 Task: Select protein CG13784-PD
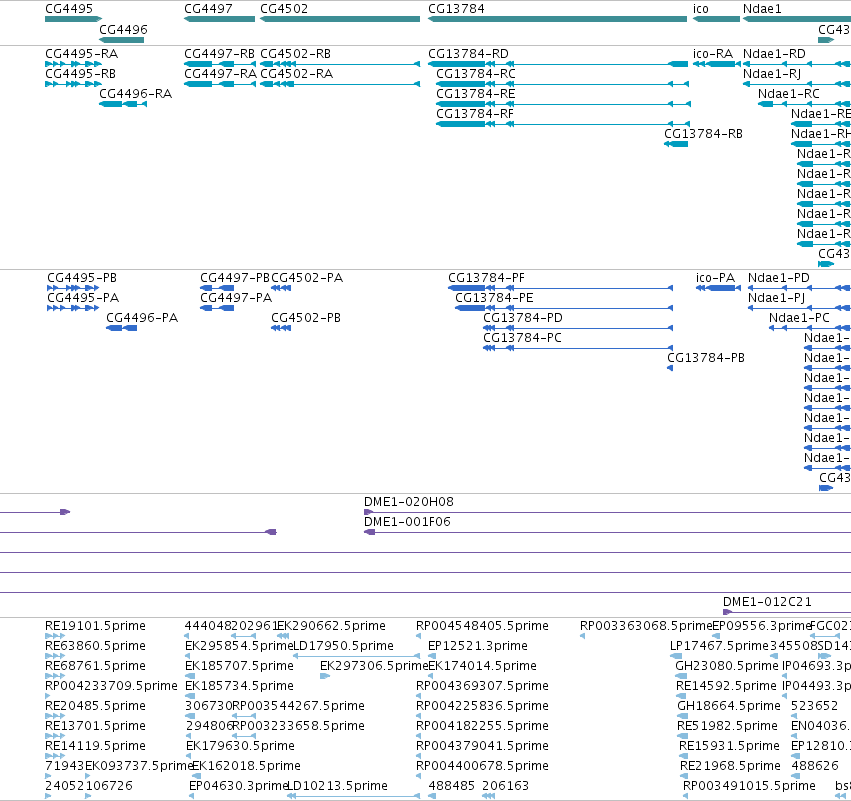tap(523, 318)
